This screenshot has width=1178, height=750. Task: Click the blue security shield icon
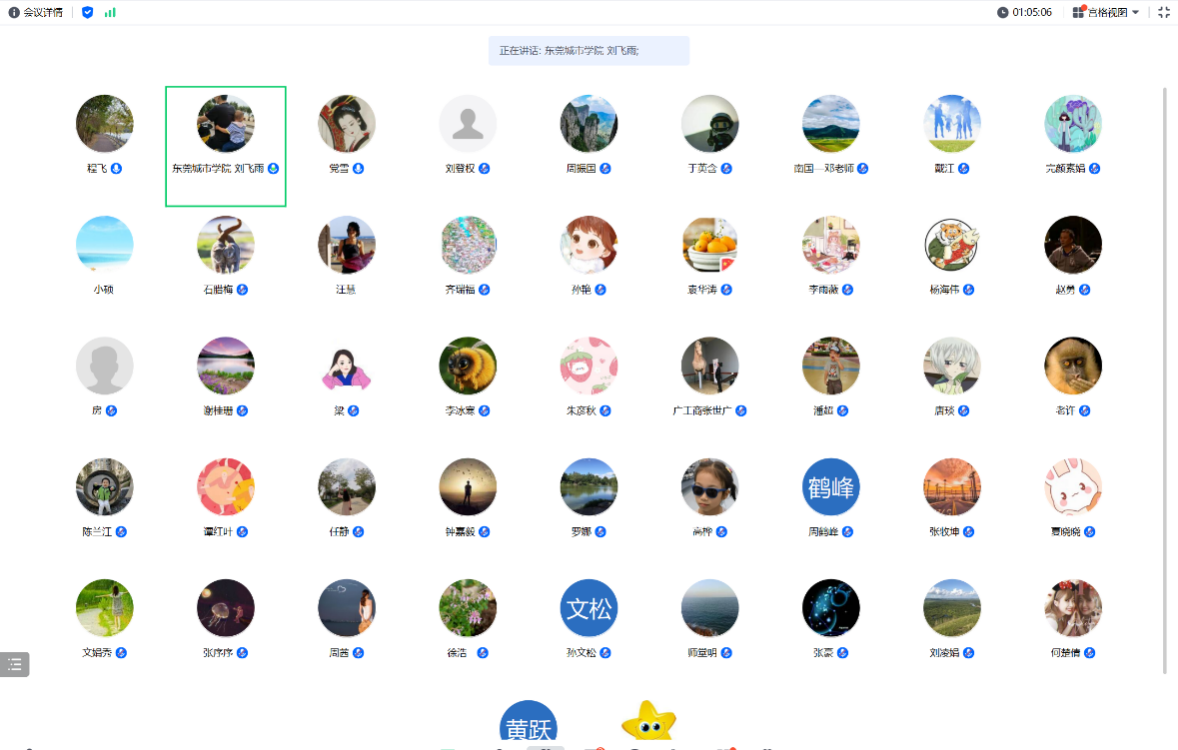88,12
